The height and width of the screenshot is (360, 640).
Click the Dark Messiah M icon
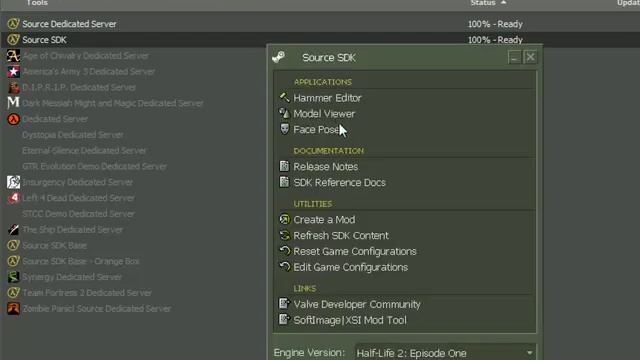click(13, 103)
